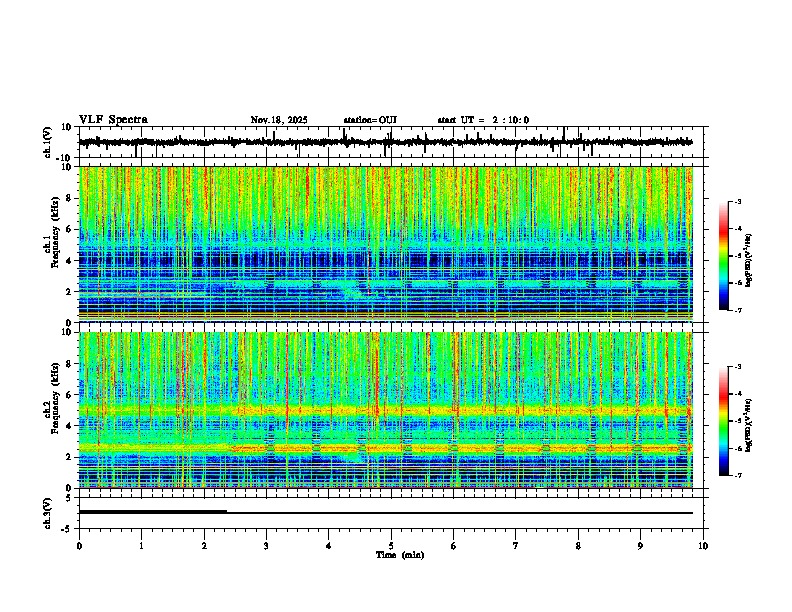The width and height of the screenshot is (792, 612).
Task: Select the date "Nov.18, 2025" in header
Action: click(279, 120)
